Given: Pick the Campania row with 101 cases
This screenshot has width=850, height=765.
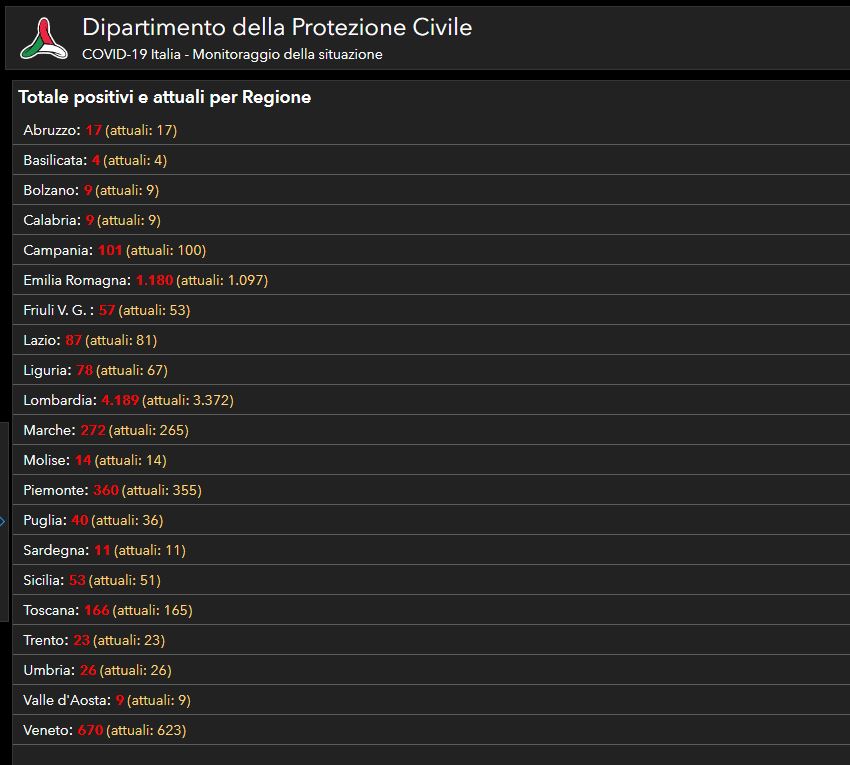Looking at the screenshot, I should (x=431, y=250).
